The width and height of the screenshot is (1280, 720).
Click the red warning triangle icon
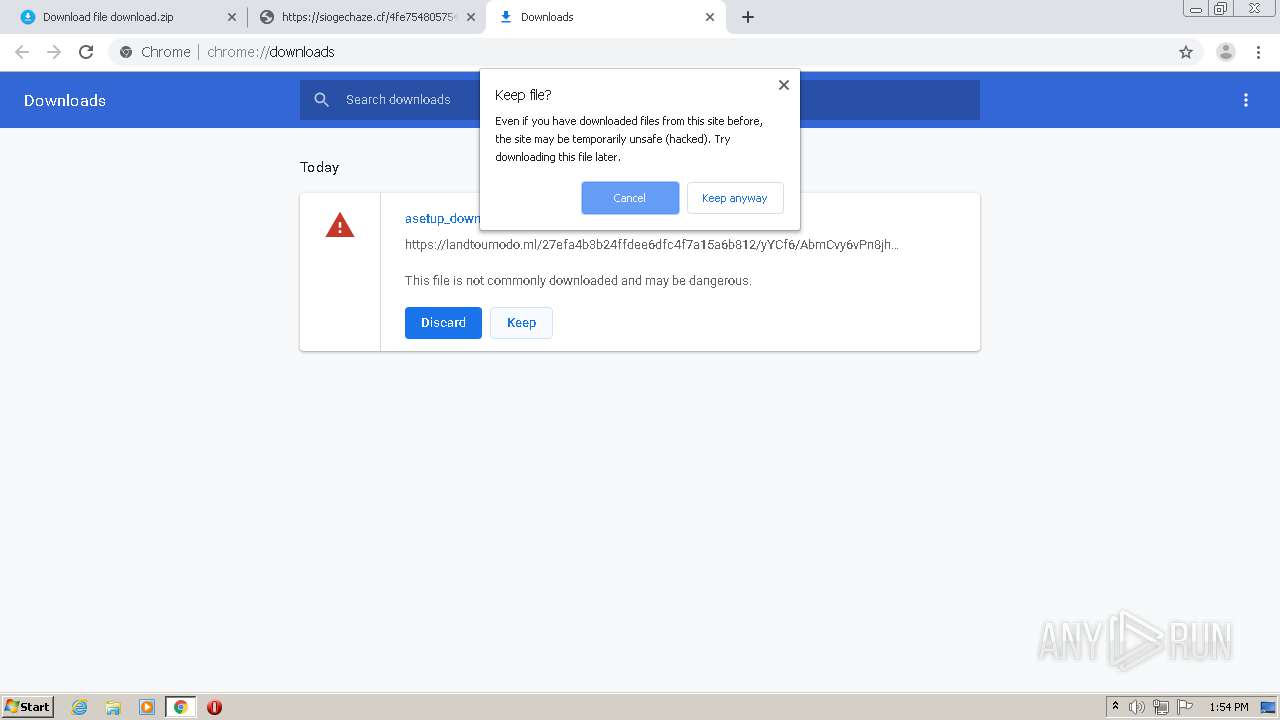point(340,225)
